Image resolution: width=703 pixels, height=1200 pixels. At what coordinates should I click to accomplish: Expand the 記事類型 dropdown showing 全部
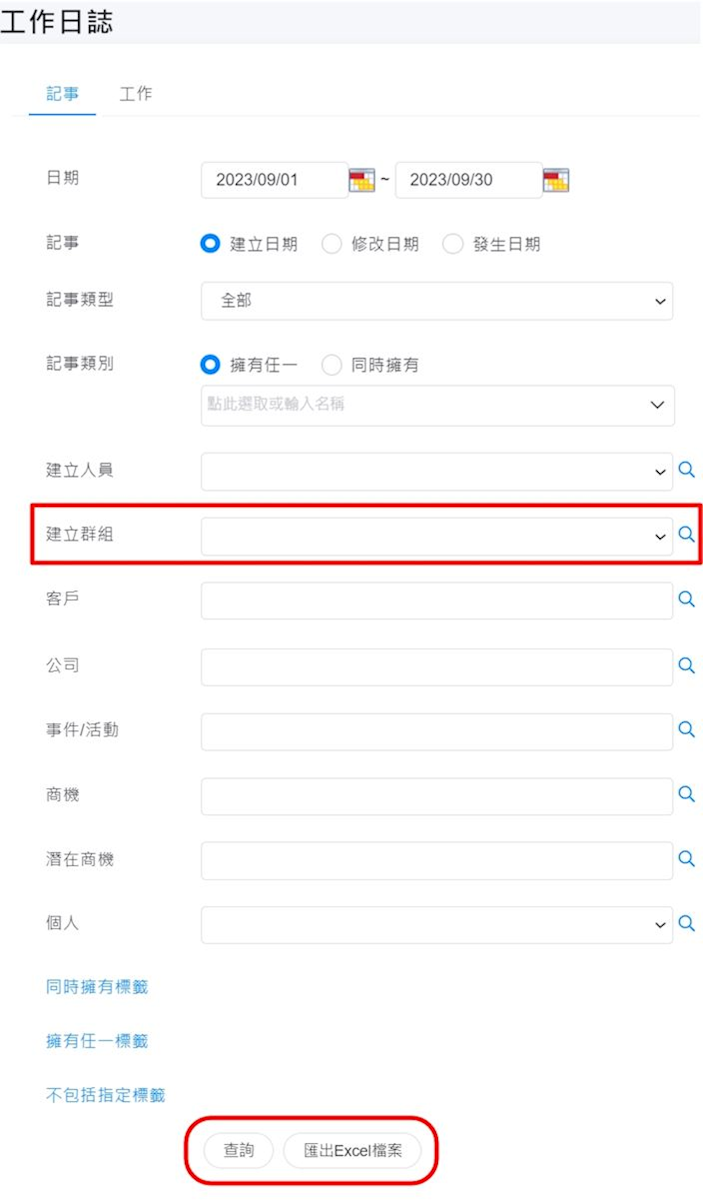437,301
